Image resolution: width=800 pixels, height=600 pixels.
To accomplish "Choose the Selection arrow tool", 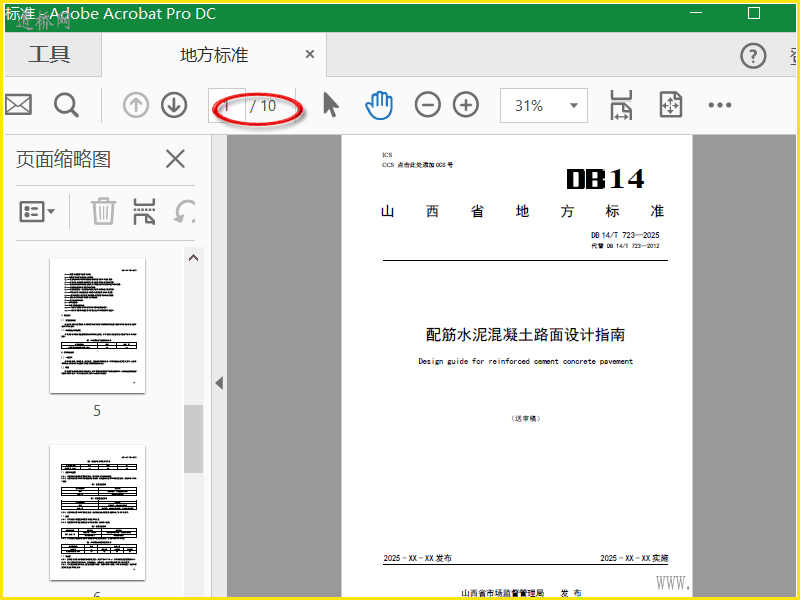I will [331, 105].
